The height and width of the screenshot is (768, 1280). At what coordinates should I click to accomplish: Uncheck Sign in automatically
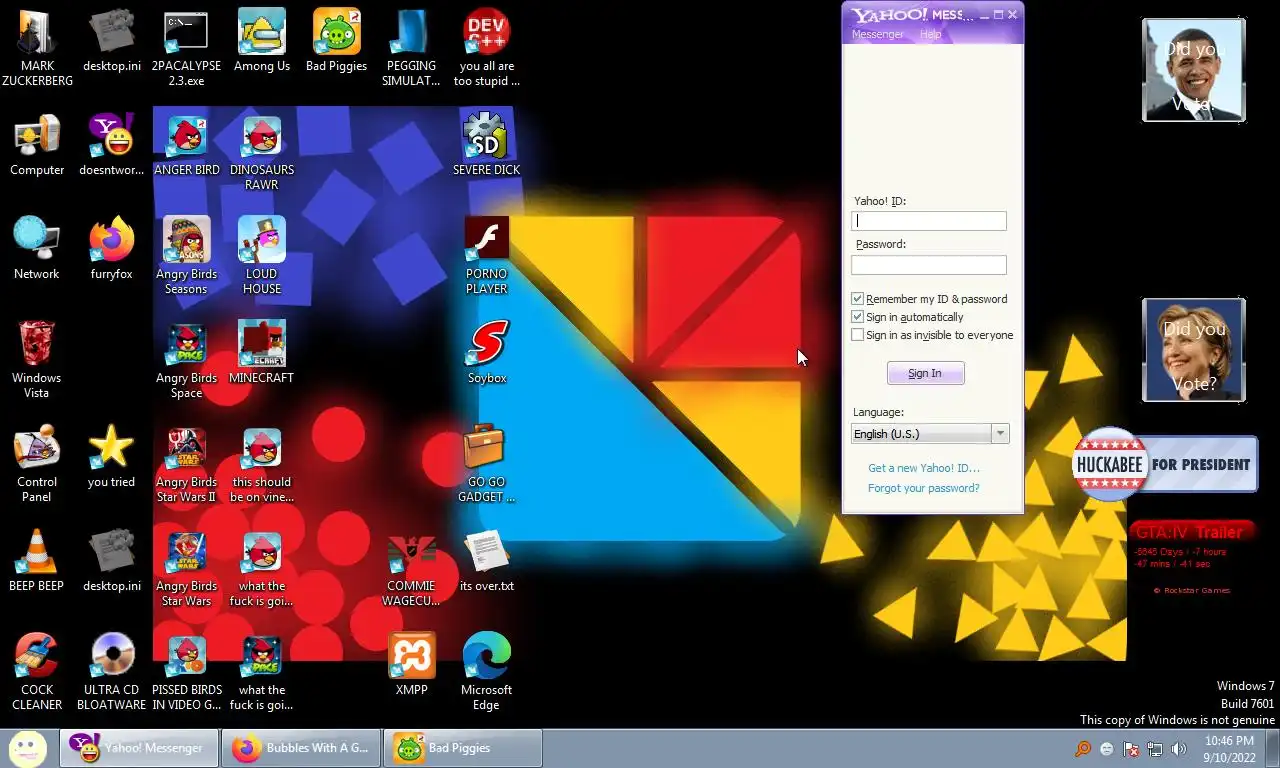coord(857,317)
